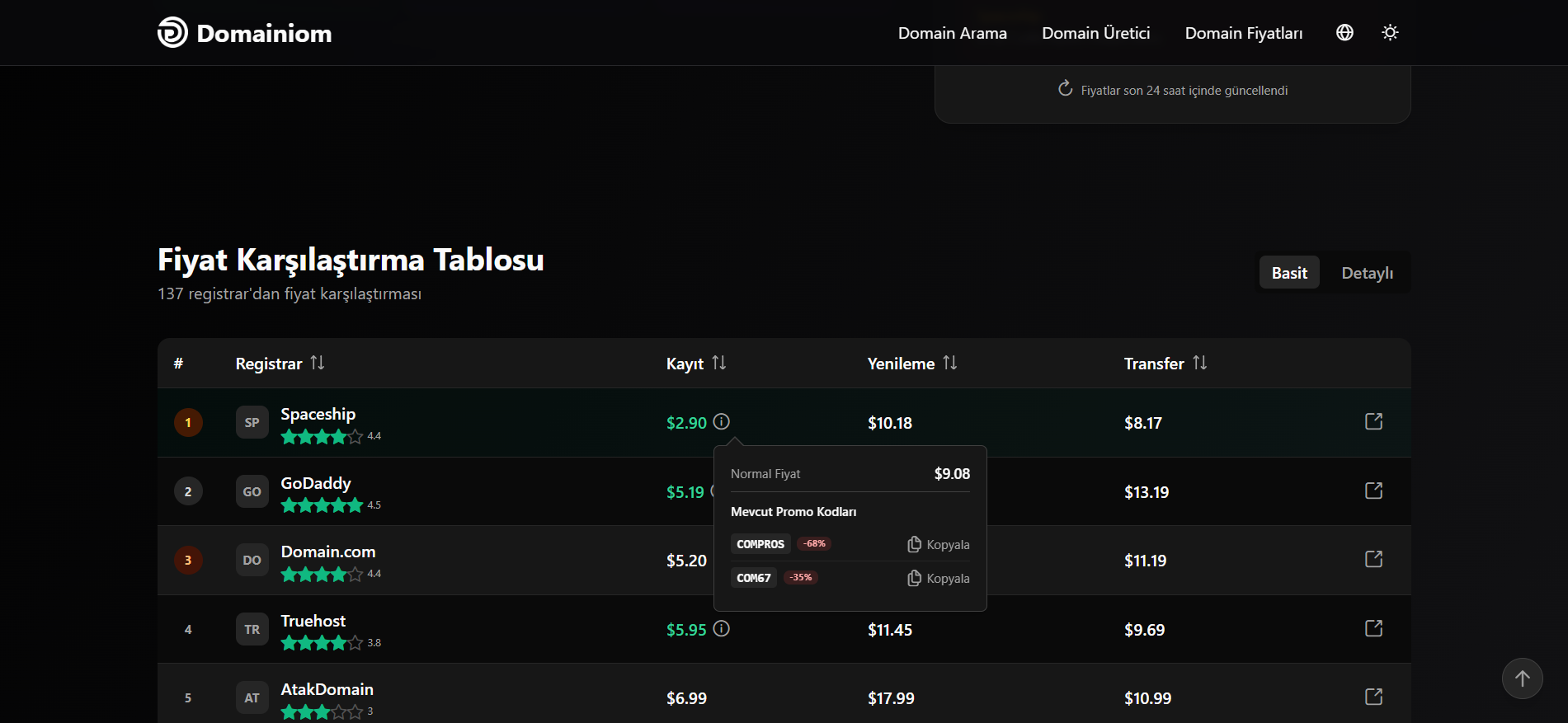
Task: Click rank badge number 1
Action: tap(188, 422)
